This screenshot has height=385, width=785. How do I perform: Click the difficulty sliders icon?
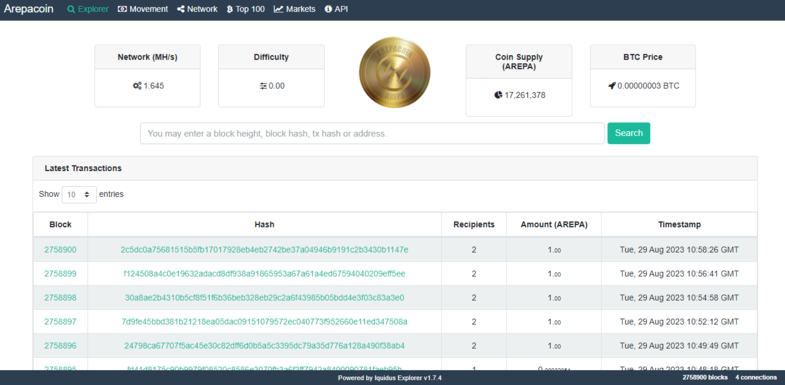(263, 86)
